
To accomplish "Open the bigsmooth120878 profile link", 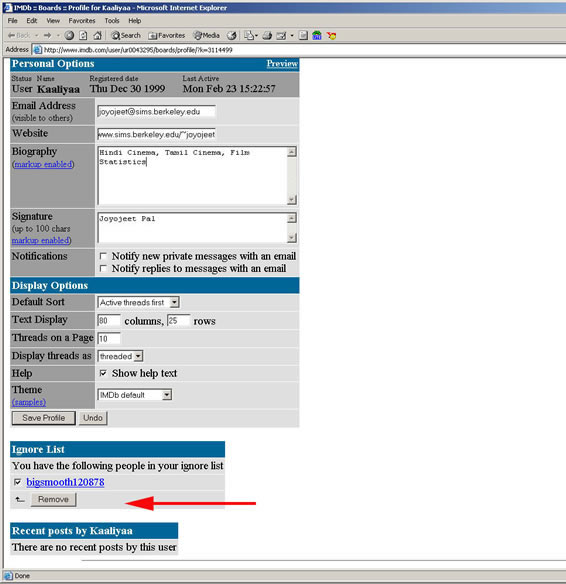I will click(x=65, y=482).
